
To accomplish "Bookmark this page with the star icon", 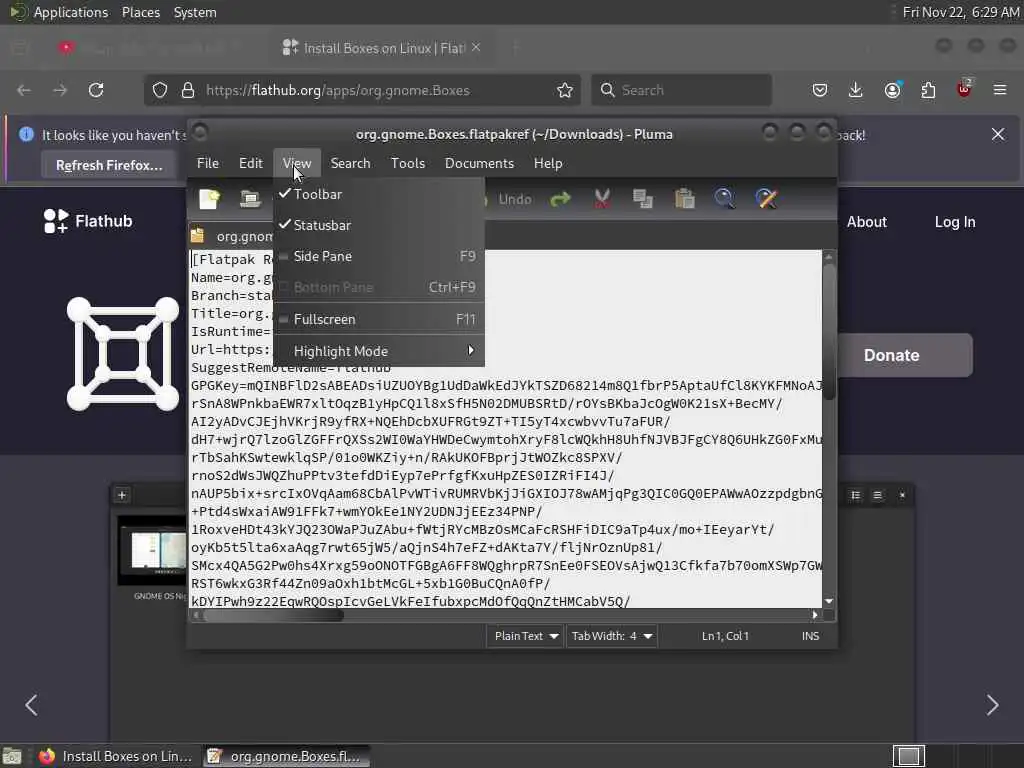I will coord(565,90).
